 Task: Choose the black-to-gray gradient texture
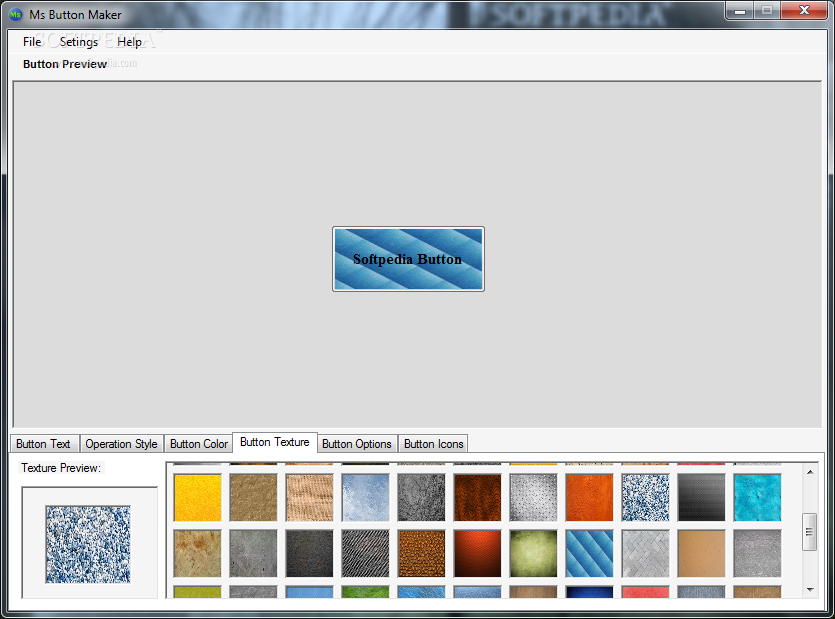[x=701, y=498]
